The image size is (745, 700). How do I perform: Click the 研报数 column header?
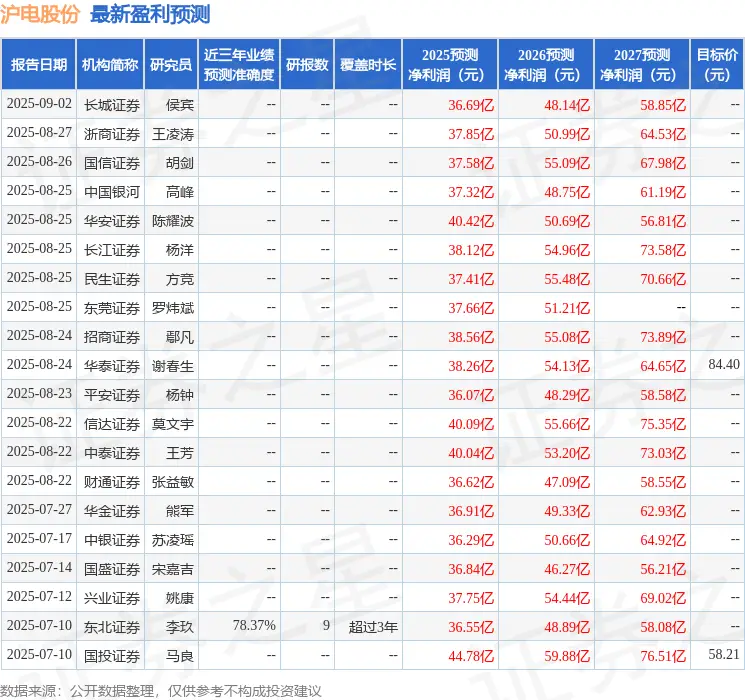pos(307,65)
